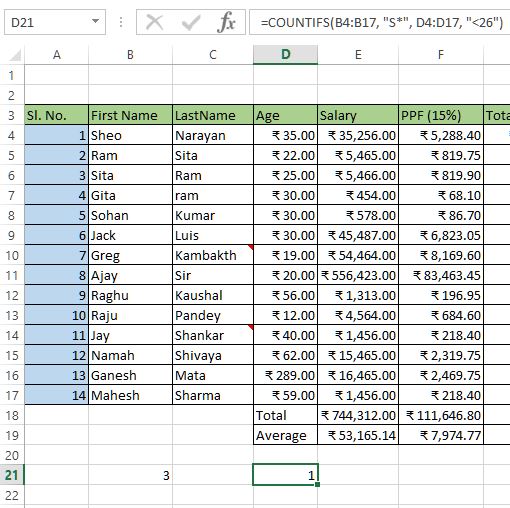Select column E header
510x508 pixels.
358,54
